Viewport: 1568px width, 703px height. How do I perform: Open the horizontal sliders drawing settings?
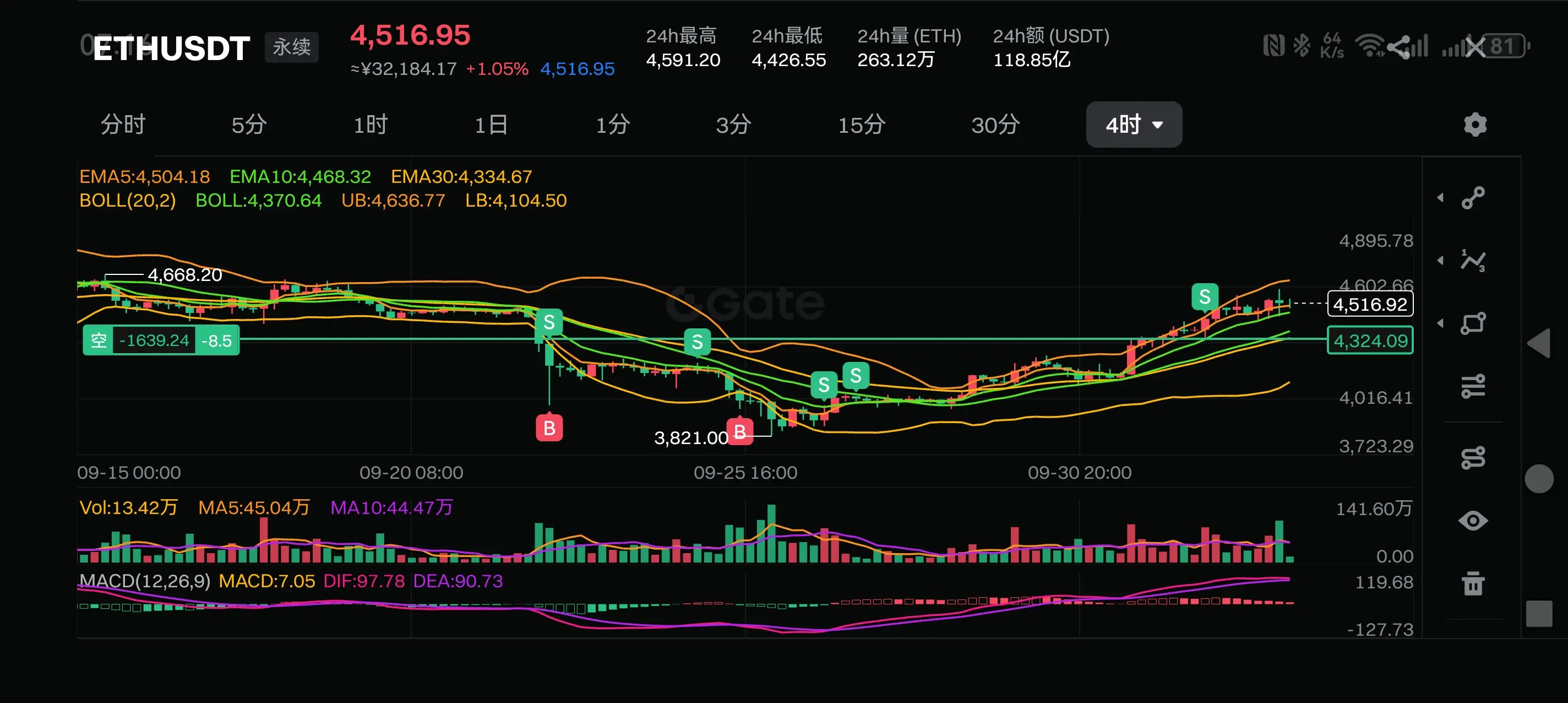1473,386
